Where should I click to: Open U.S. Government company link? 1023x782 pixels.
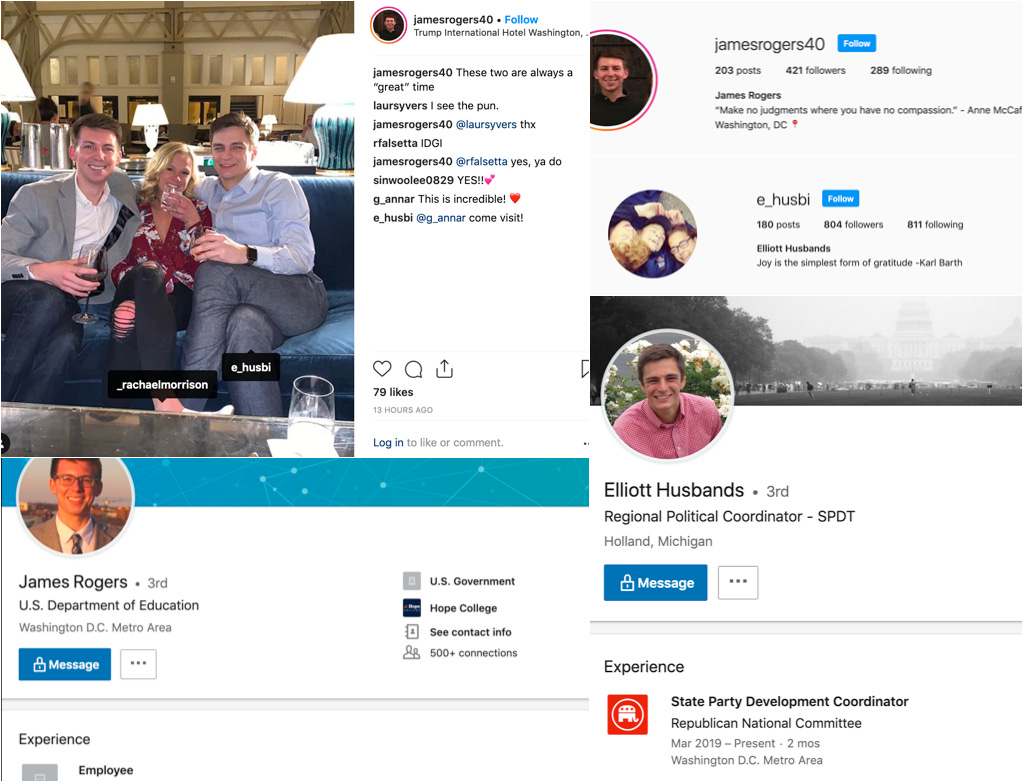[472, 581]
